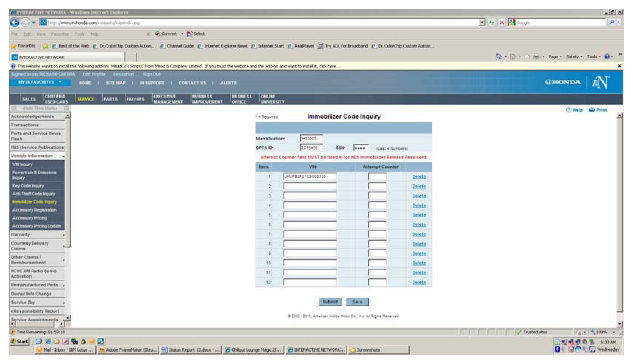633x364 pixels.
Task: Open the Service tab
Action: (x=86, y=99)
